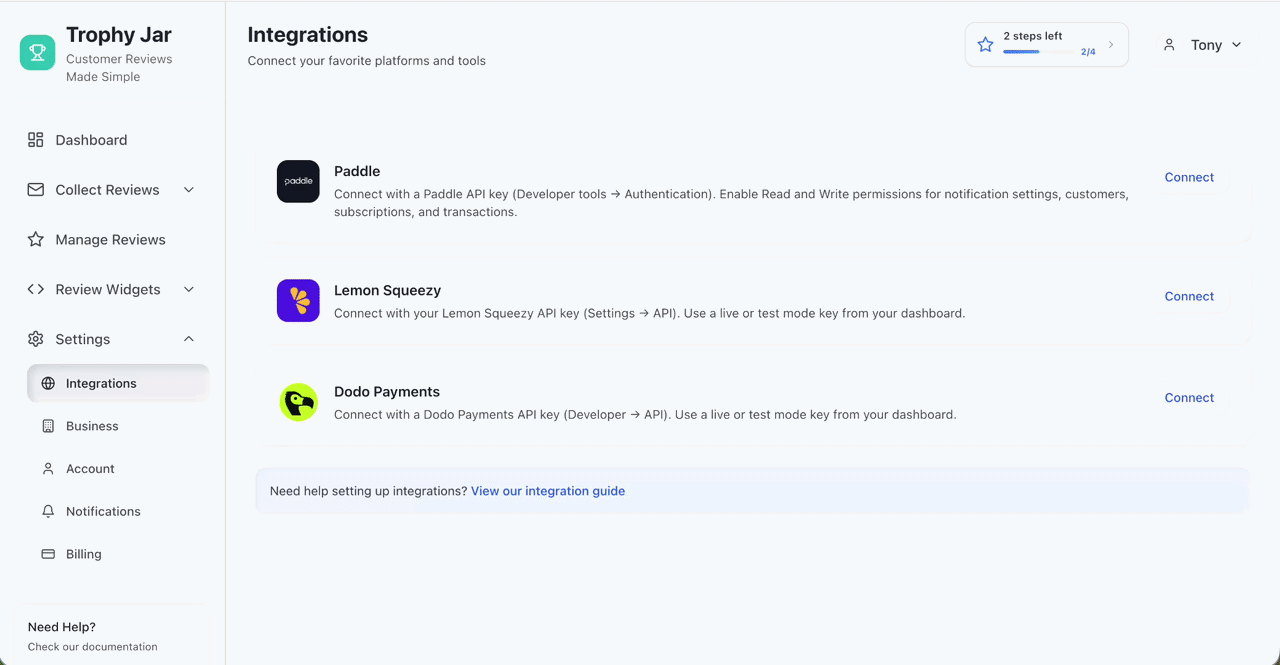Click the user icon beside Tony
This screenshot has height=665, width=1280.
point(1169,45)
